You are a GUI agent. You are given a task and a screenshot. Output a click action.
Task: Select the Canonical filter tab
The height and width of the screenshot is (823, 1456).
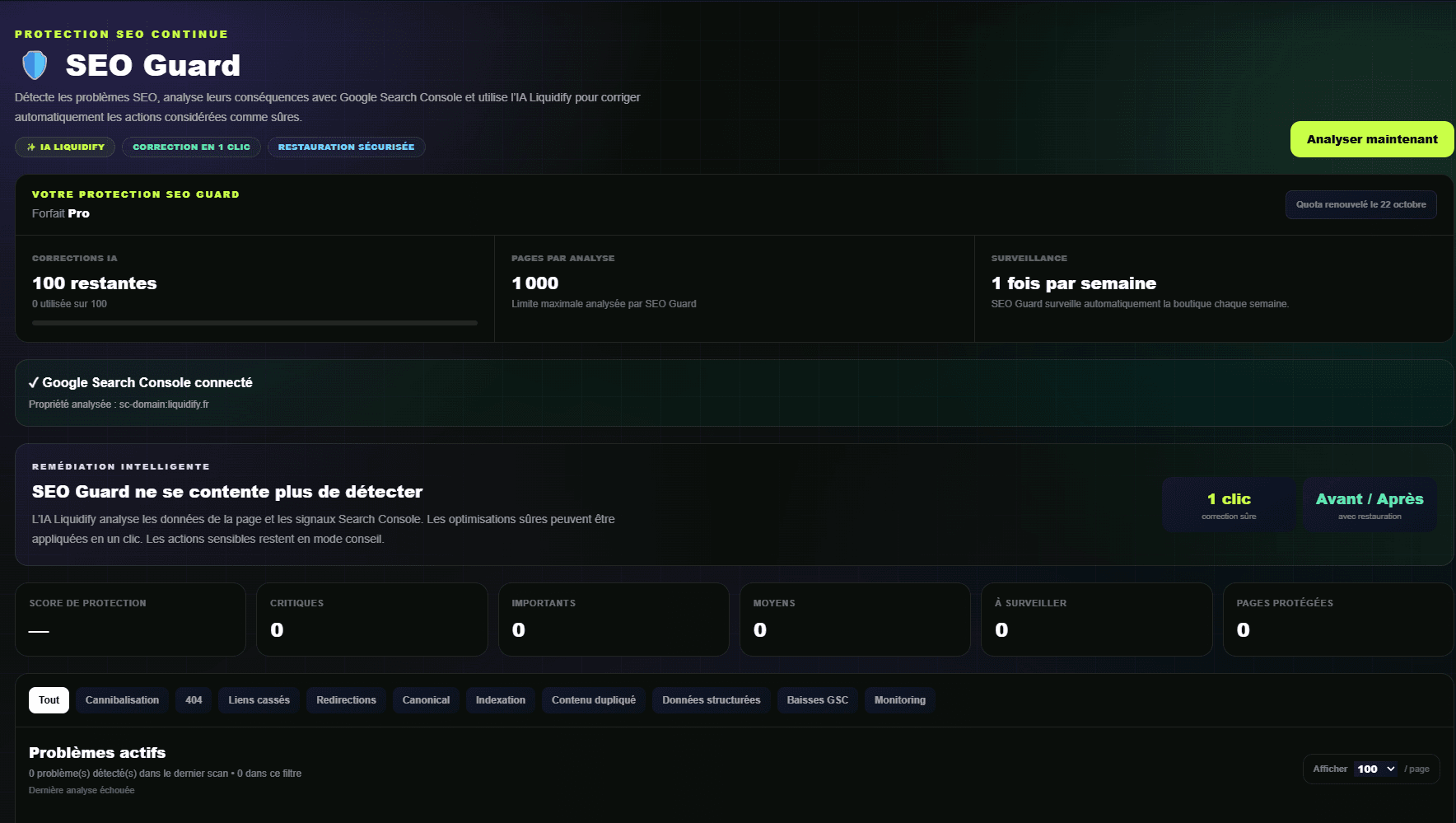click(x=426, y=700)
